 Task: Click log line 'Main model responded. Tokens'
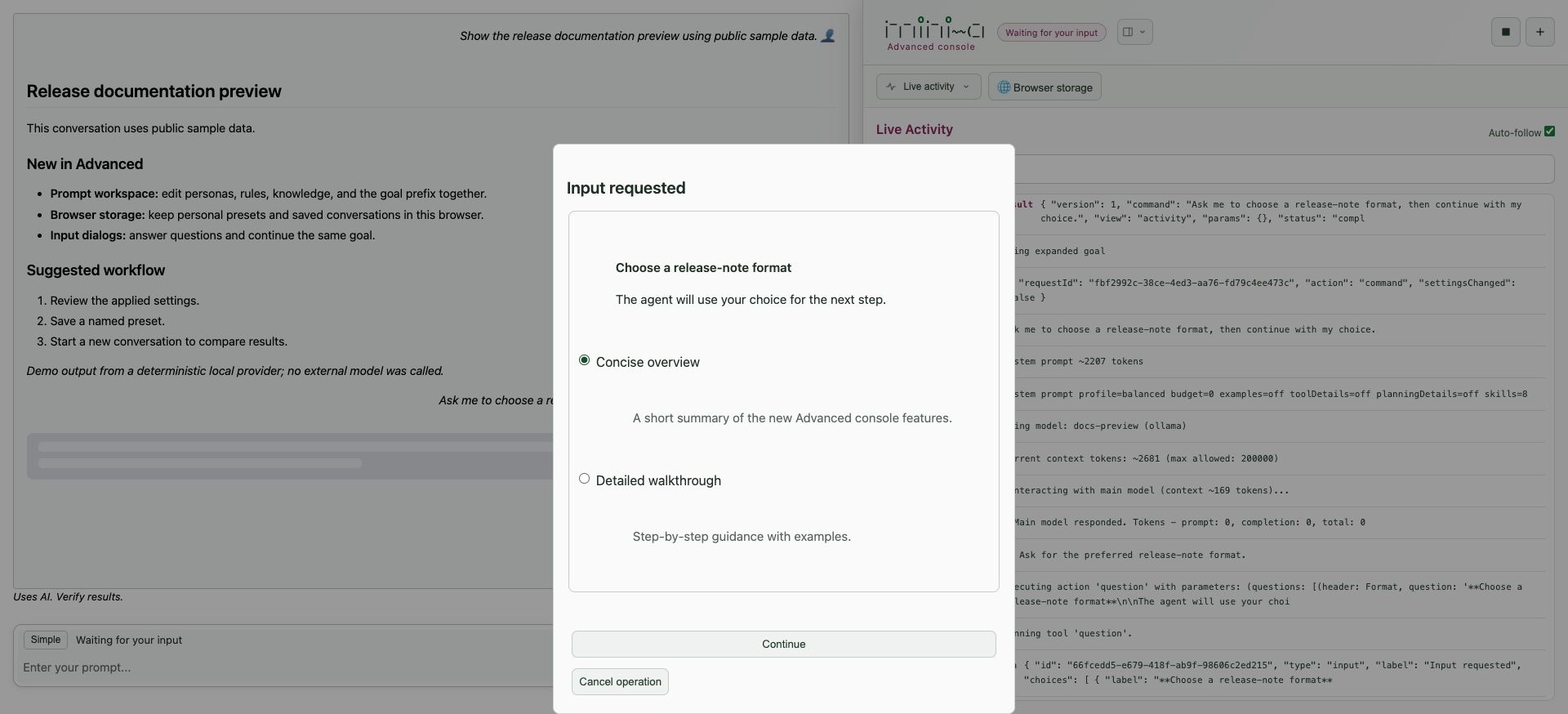tap(1189, 522)
